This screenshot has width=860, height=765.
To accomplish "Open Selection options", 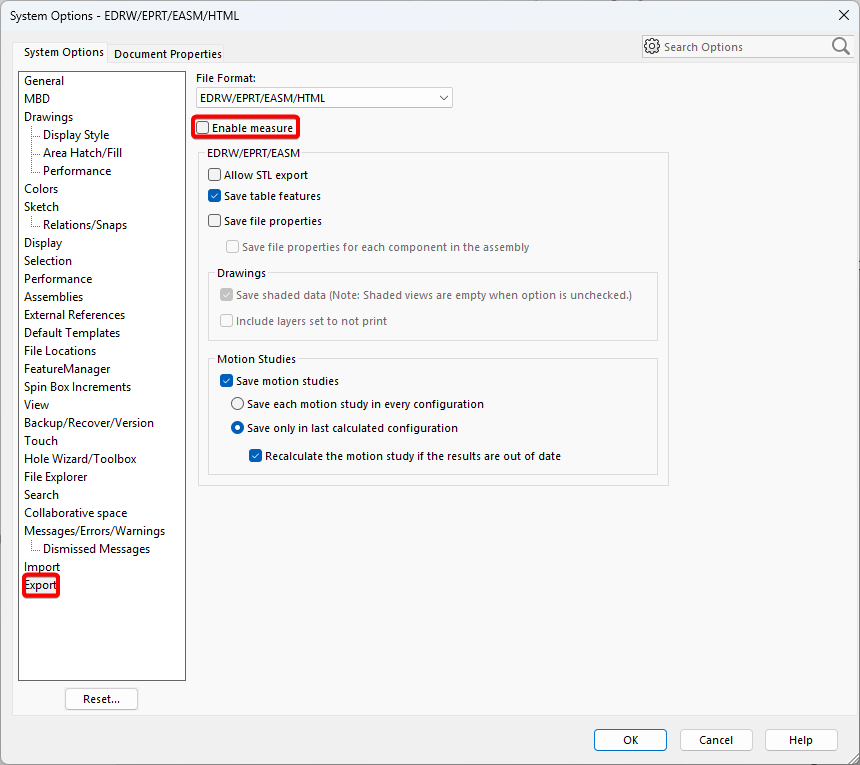I will [x=48, y=261].
